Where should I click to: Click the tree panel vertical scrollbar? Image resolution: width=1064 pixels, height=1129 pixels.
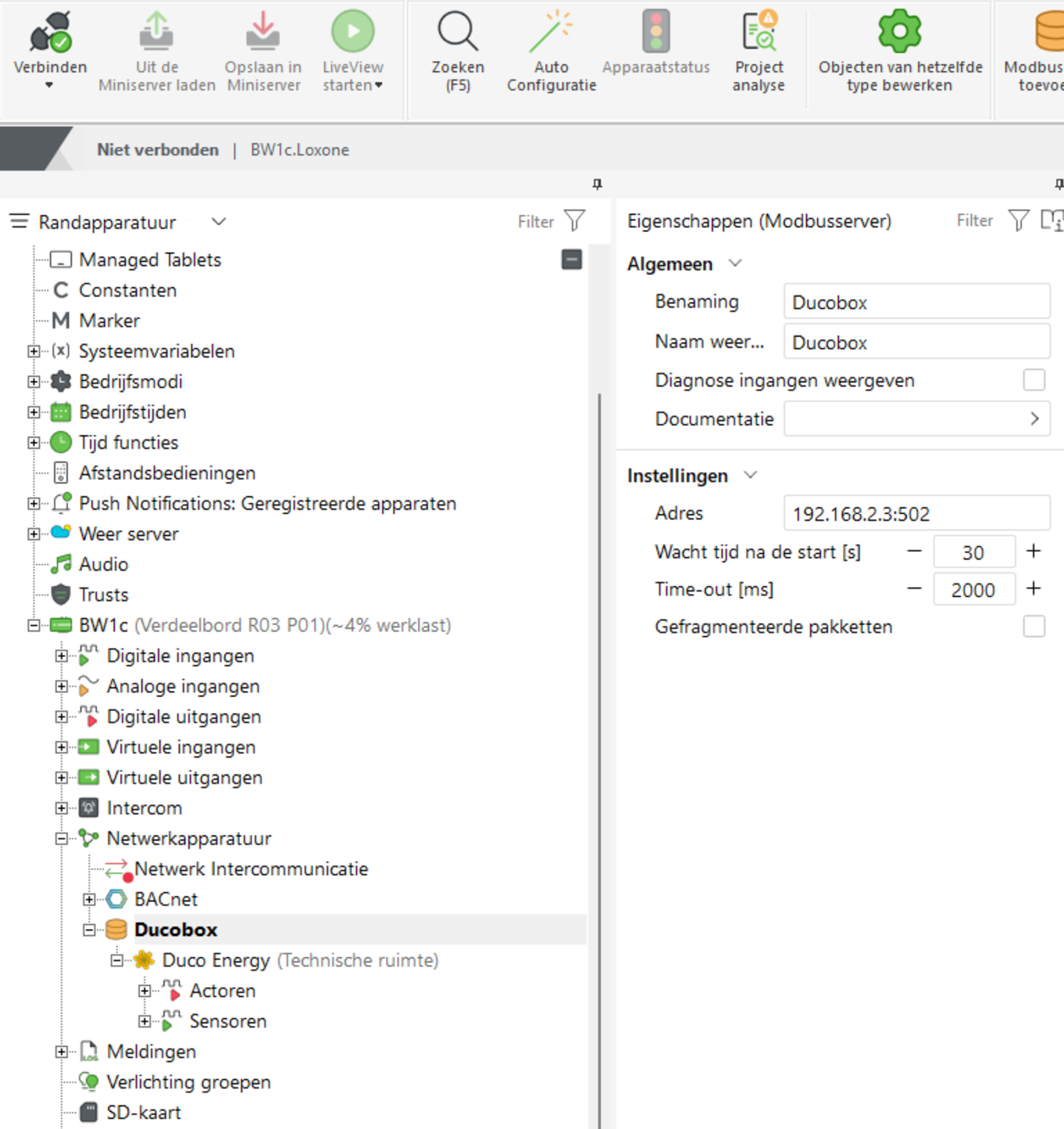tap(599, 761)
